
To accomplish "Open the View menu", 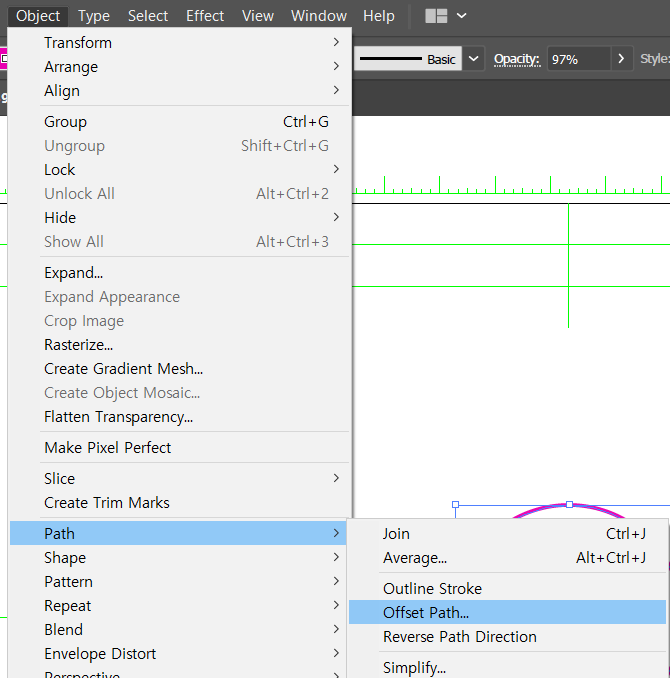I will [257, 16].
